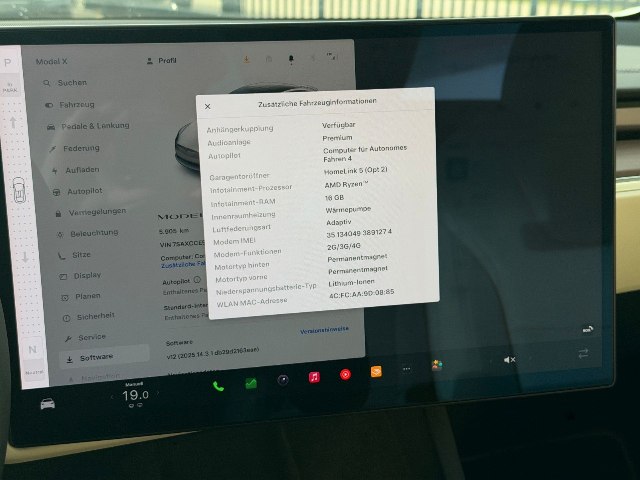
Task: Open the Planen settings
Action: click(82, 296)
